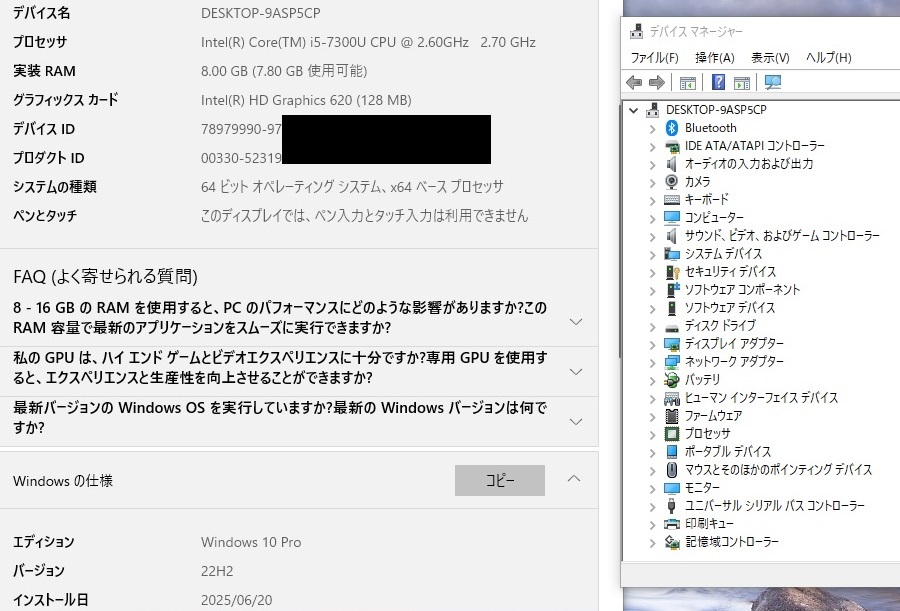Expand the ソフトウェア コンポーネント node arrow

point(652,291)
